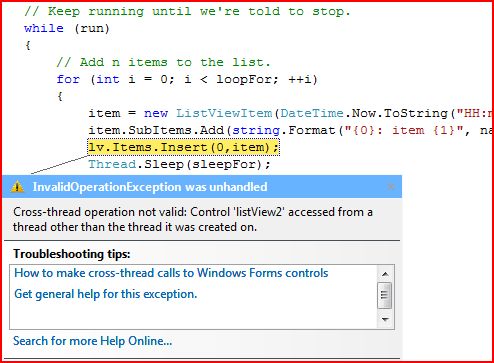Click the troubleshooting tips scrollbar thumb
The image size is (494, 363).
pyautogui.click(x=385, y=295)
